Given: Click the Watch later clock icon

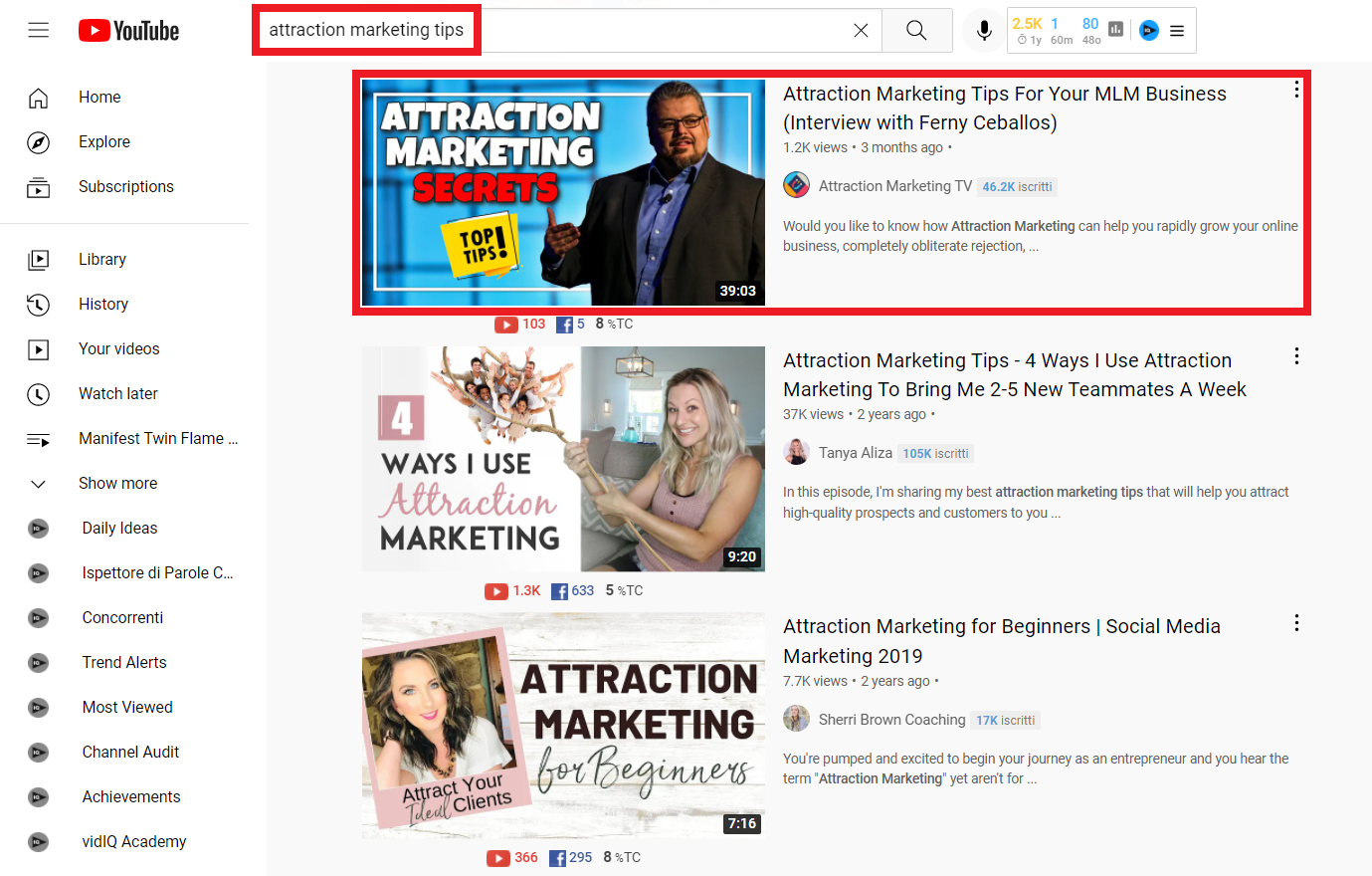Looking at the screenshot, I should tap(38, 394).
